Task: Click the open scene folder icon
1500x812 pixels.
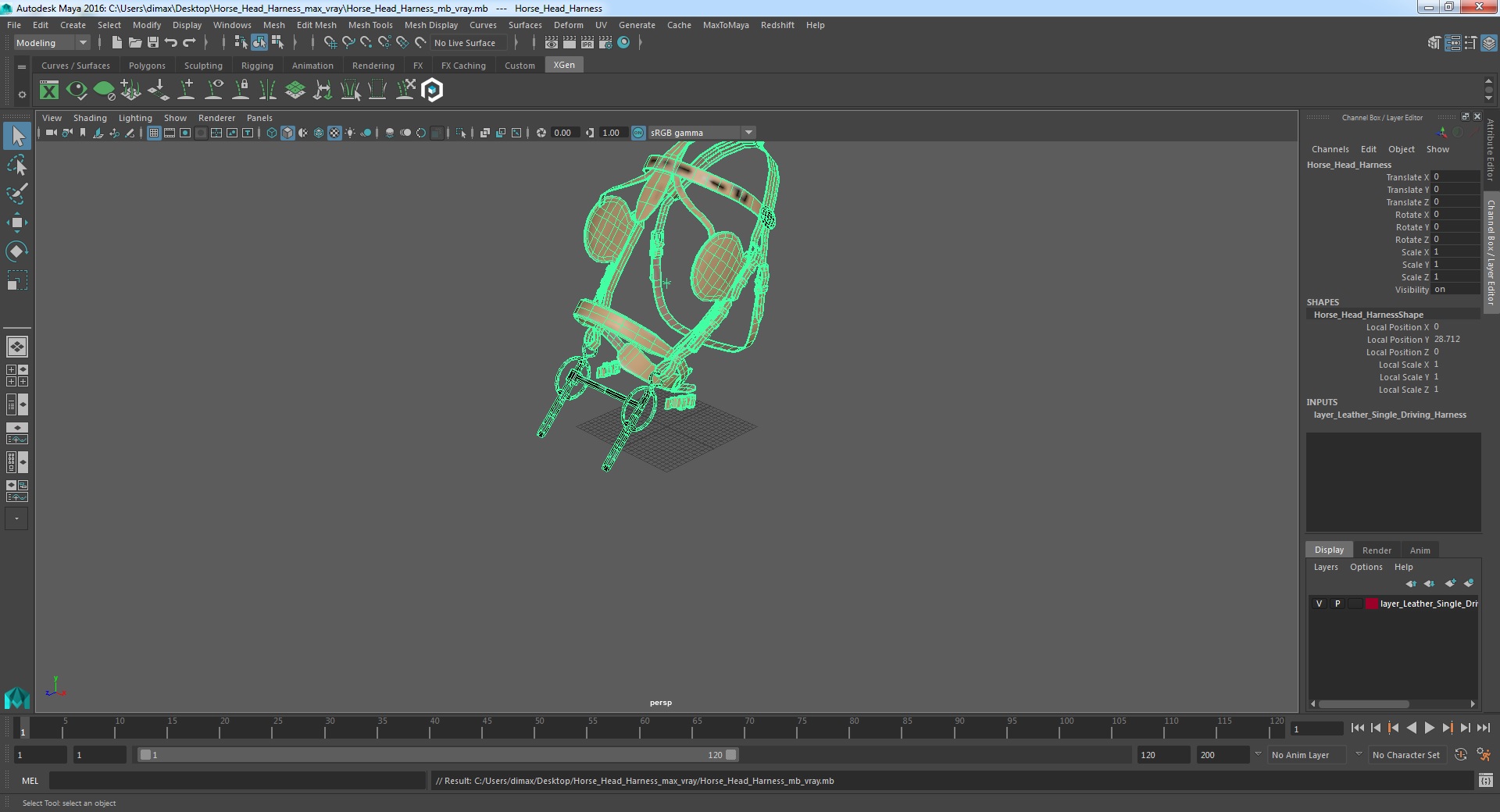Action: pos(134,43)
